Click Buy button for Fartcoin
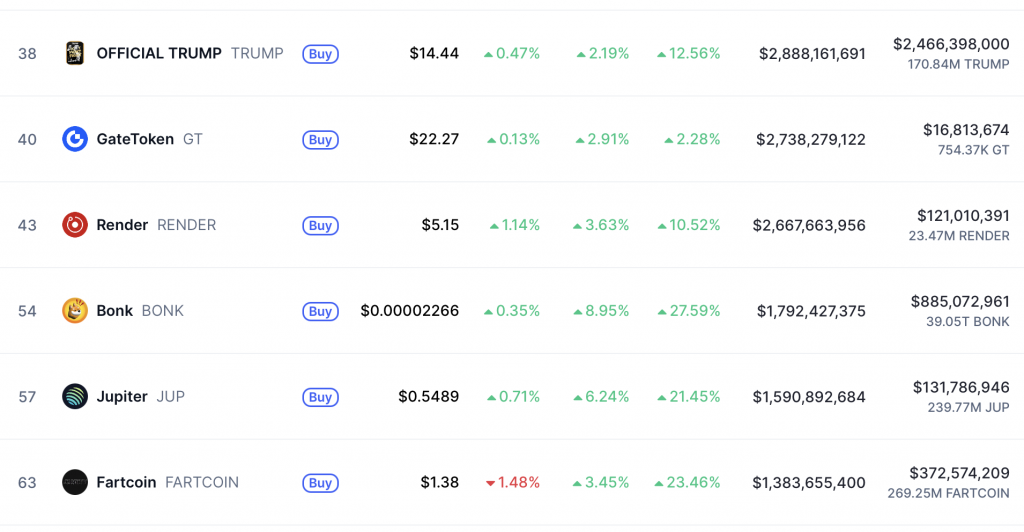 click(x=320, y=483)
